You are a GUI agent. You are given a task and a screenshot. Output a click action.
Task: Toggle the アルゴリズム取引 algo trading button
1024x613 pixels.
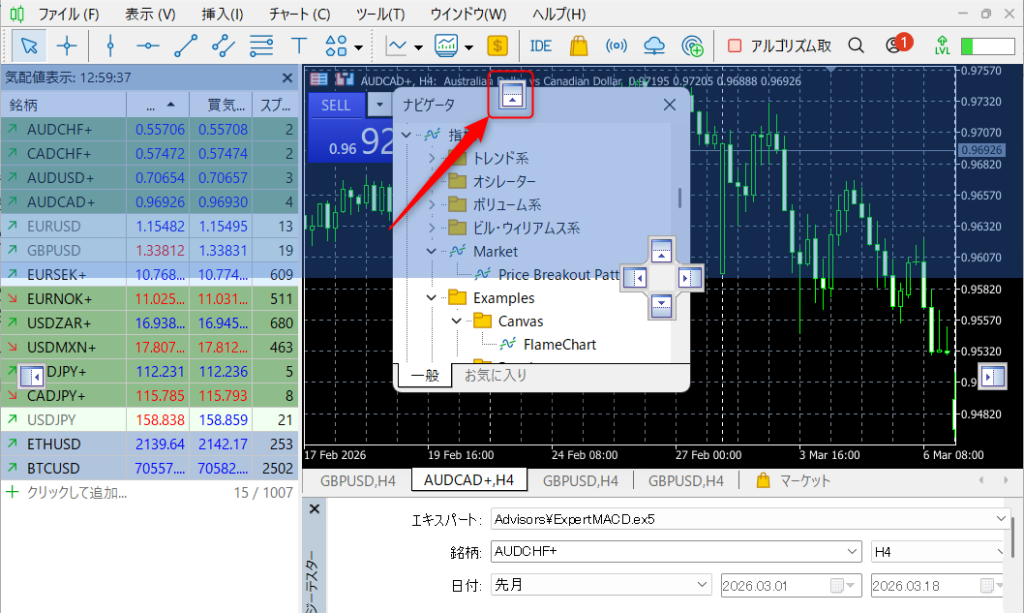778,45
